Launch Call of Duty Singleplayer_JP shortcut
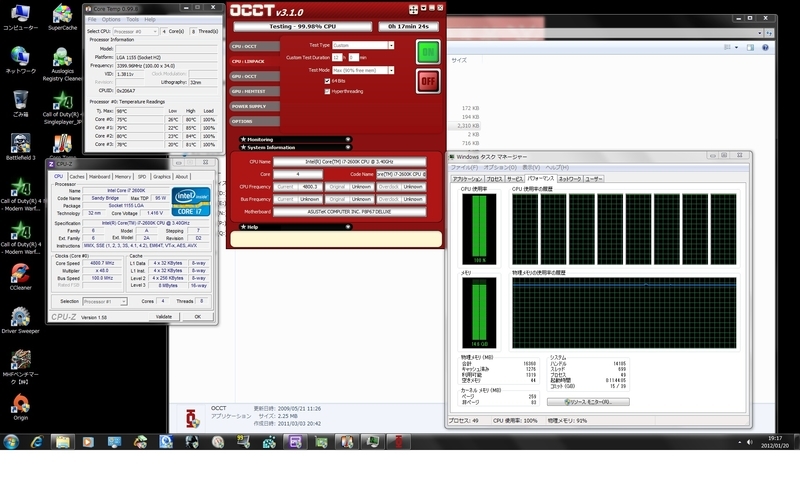Screen dimensions: 800x500 point(62,108)
